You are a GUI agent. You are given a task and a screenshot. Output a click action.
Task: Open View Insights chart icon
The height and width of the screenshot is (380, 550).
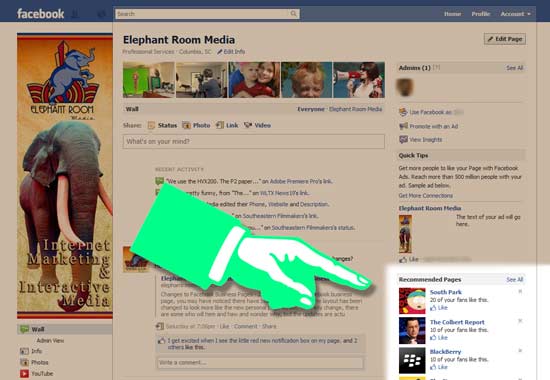403,139
